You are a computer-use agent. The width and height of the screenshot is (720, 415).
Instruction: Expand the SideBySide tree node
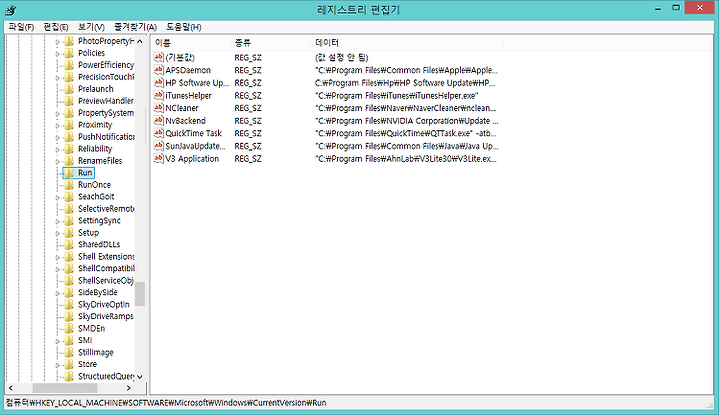click(x=57, y=293)
